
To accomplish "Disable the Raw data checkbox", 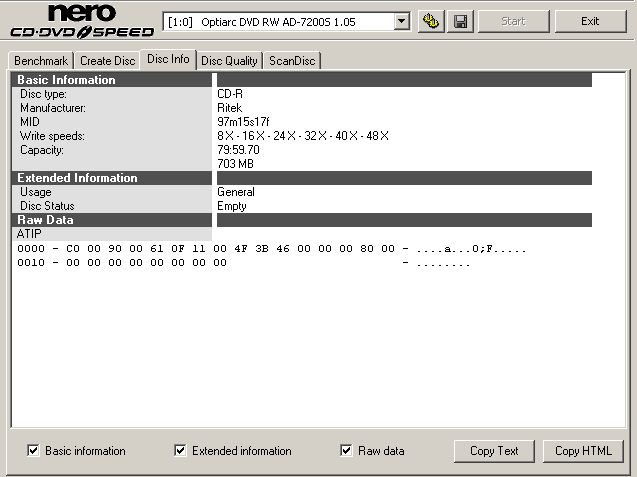I will click(x=347, y=451).
